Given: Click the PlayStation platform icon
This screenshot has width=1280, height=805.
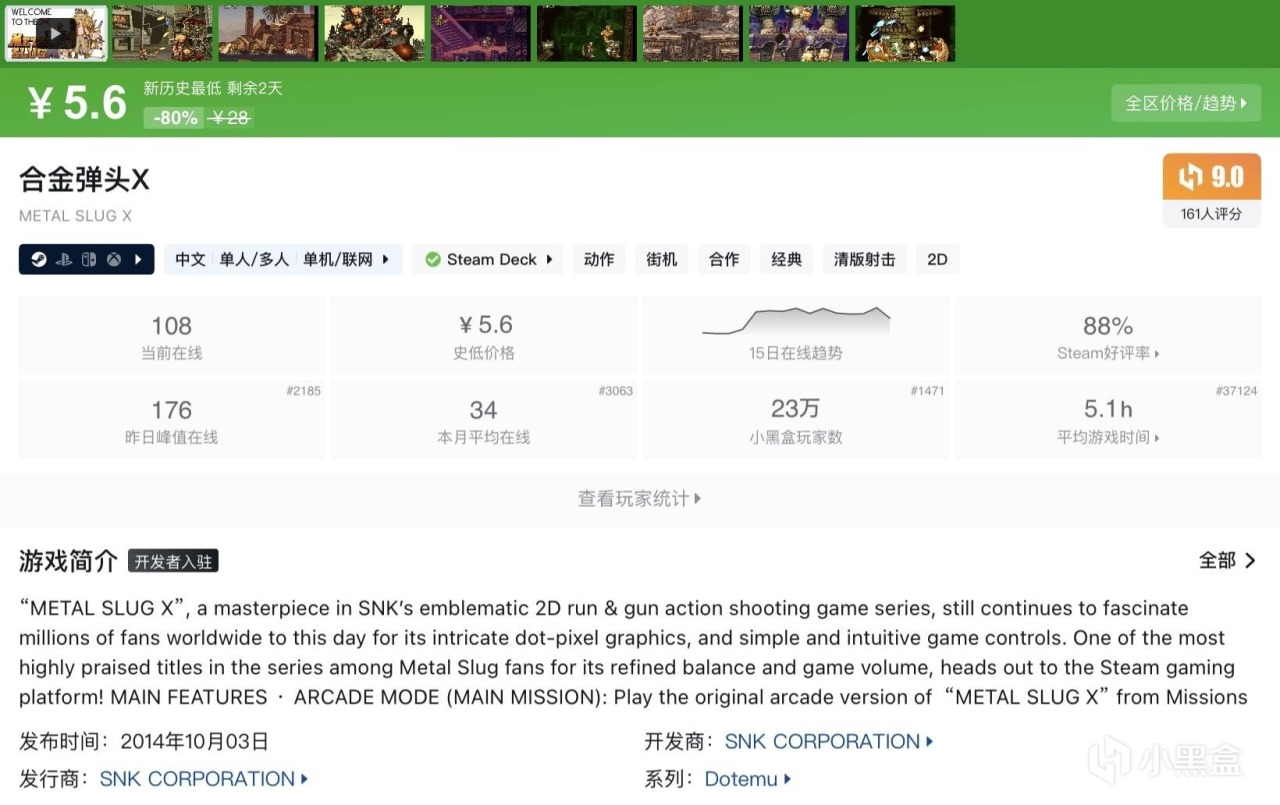Looking at the screenshot, I should [63, 259].
